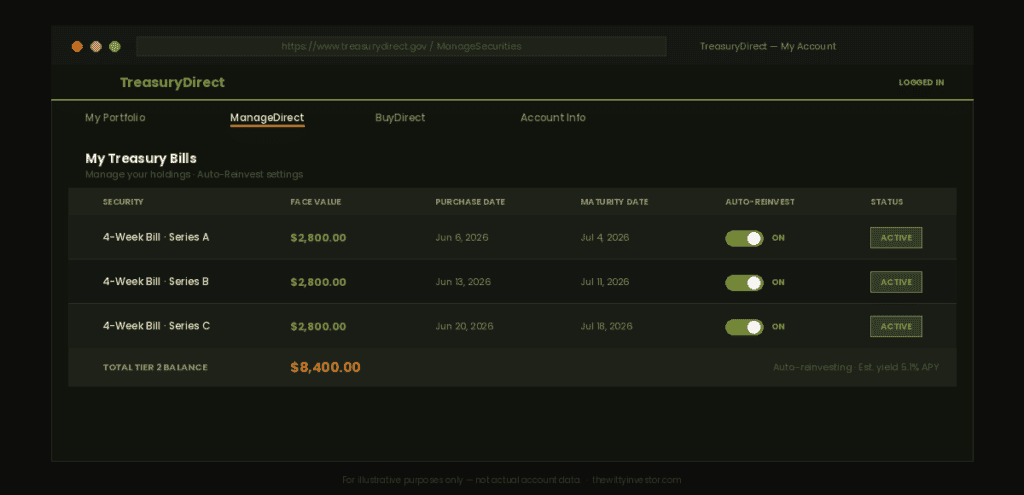This screenshot has height=495, width=1024.
Task: Click the SECURITY column header
Action: [x=123, y=202]
